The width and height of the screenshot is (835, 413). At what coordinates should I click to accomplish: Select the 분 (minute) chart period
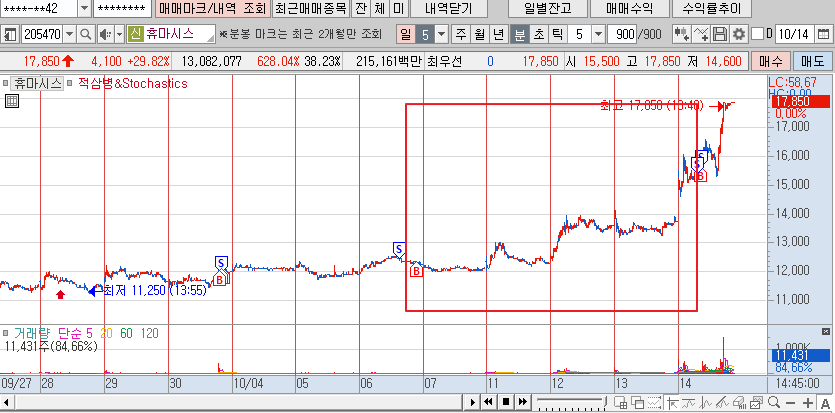[x=519, y=35]
